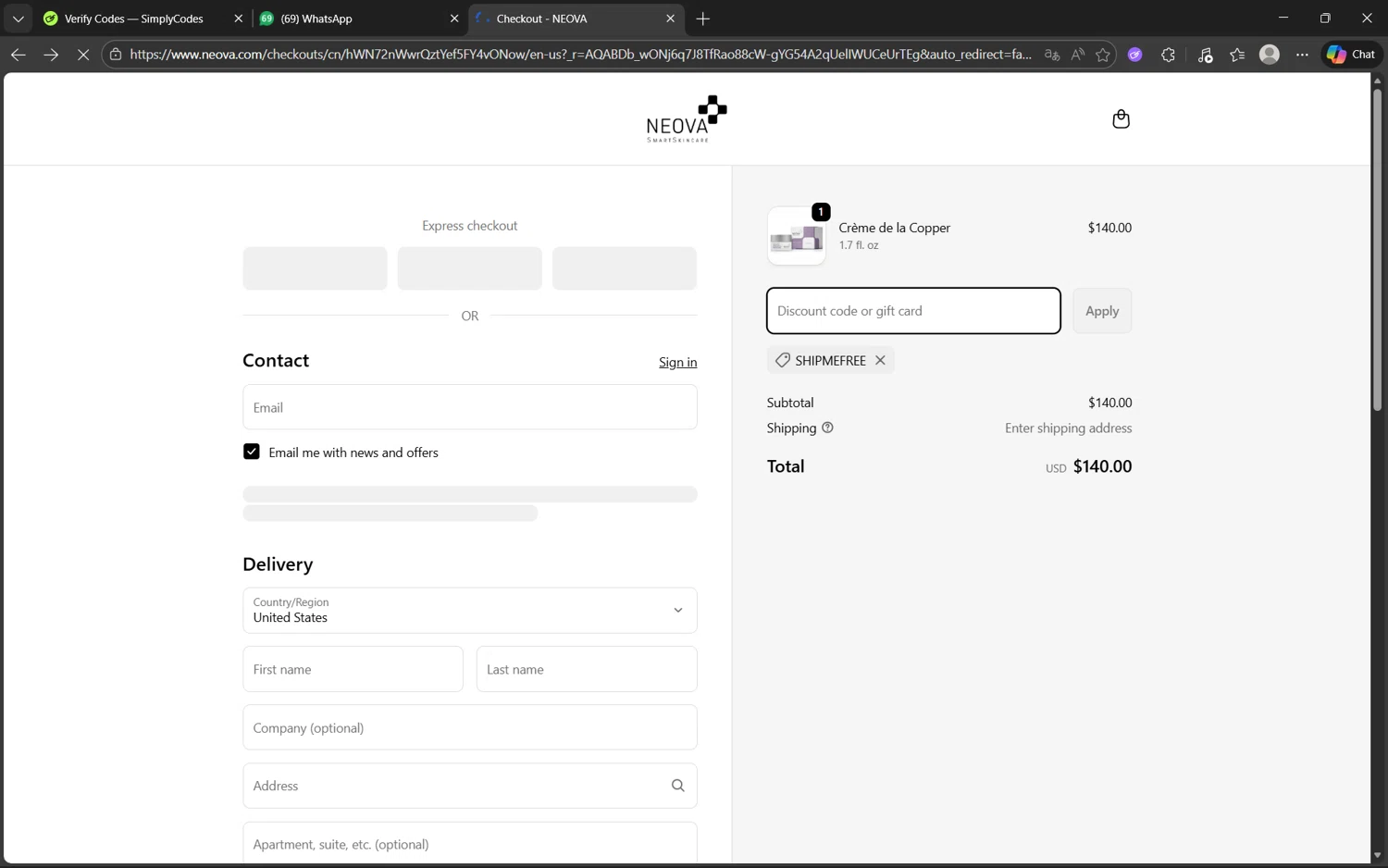1388x868 pixels.
Task: Click the browser address bar URL
Action: tap(580, 55)
